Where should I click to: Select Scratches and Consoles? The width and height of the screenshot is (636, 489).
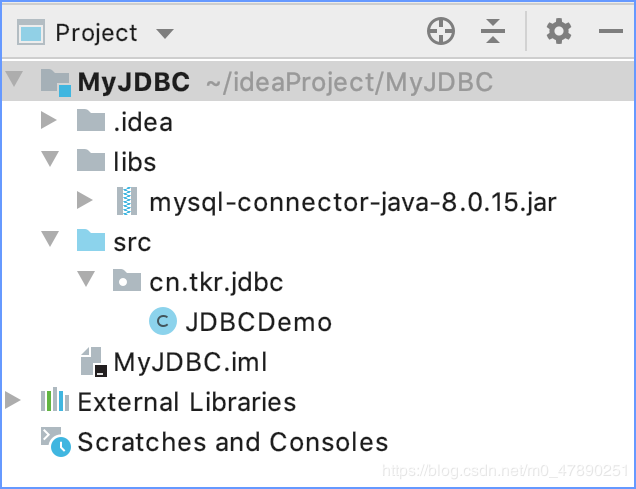(x=232, y=441)
